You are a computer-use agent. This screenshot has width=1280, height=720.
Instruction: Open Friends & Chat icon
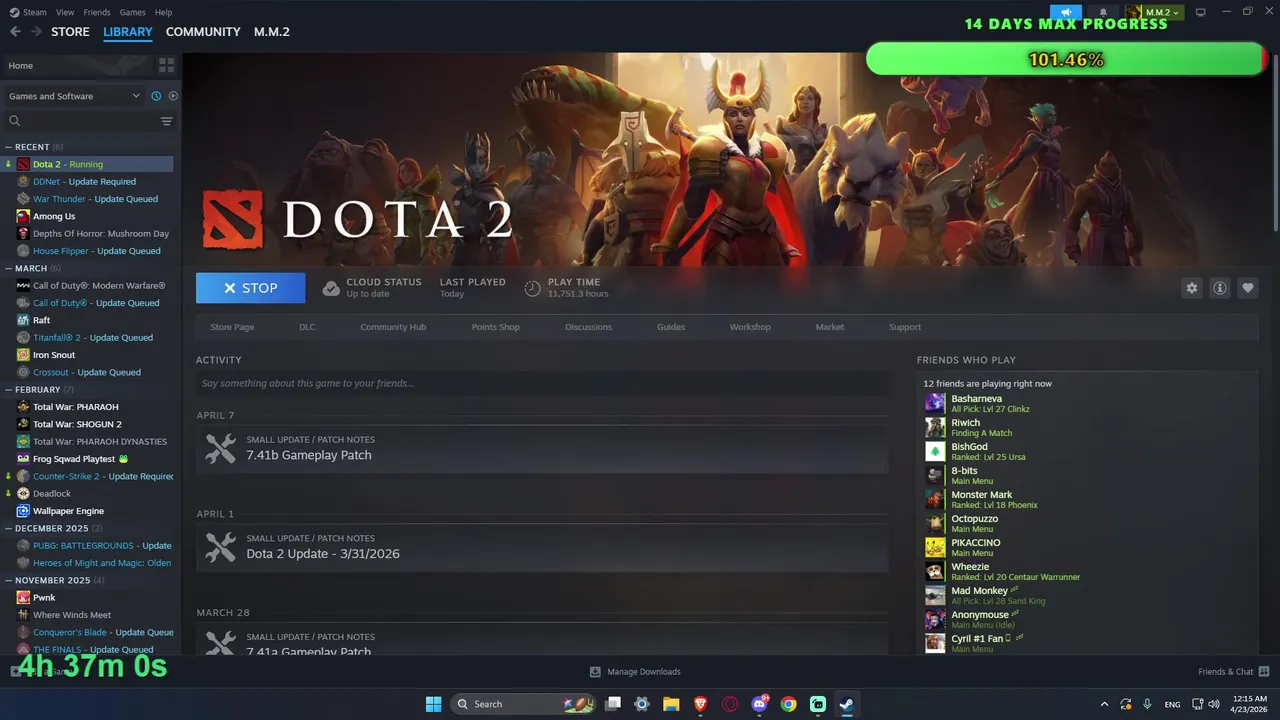[1264, 672]
